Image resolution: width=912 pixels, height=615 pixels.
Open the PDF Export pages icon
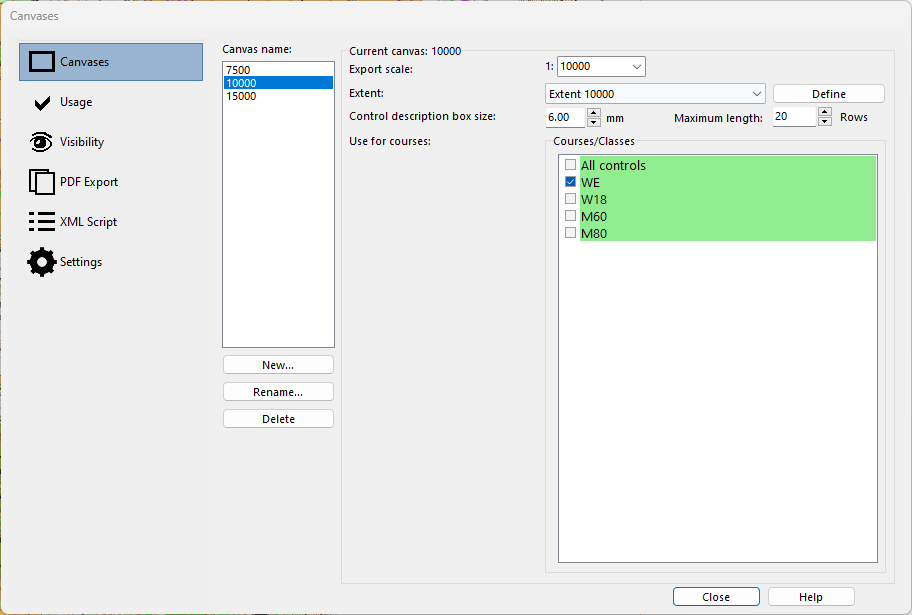pos(41,182)
